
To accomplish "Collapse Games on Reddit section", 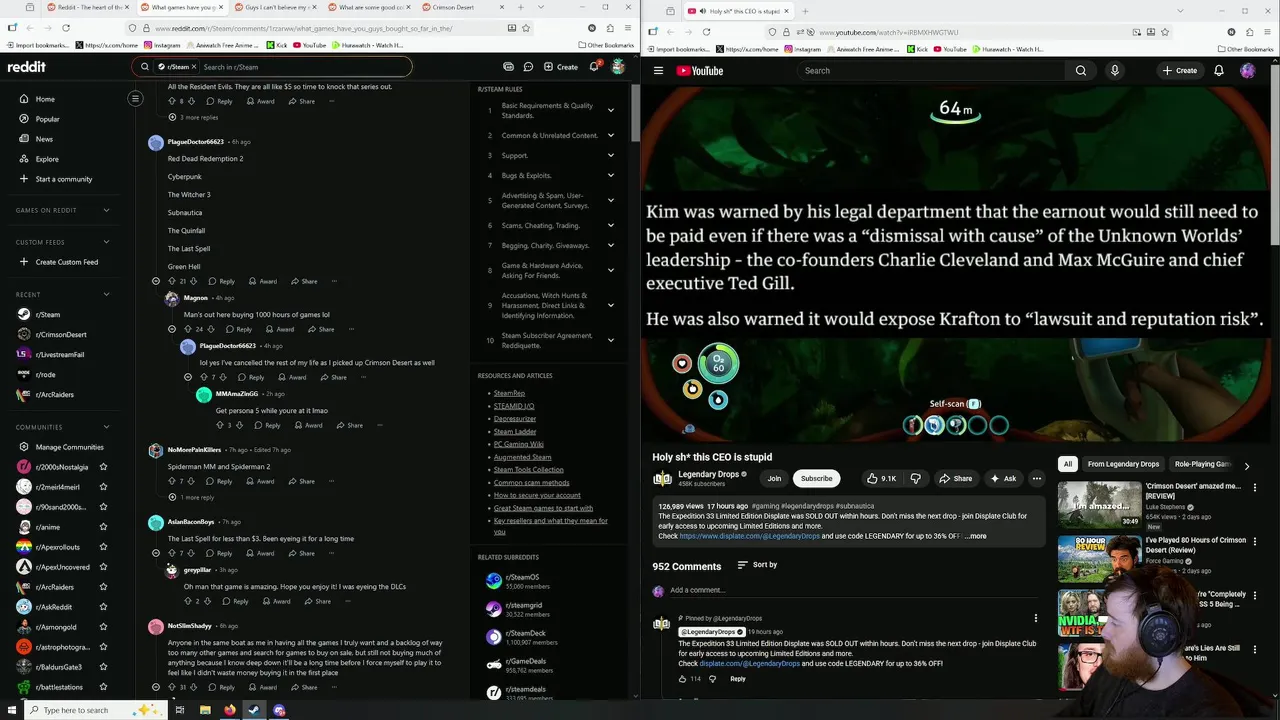I will (x=106, y=210).
